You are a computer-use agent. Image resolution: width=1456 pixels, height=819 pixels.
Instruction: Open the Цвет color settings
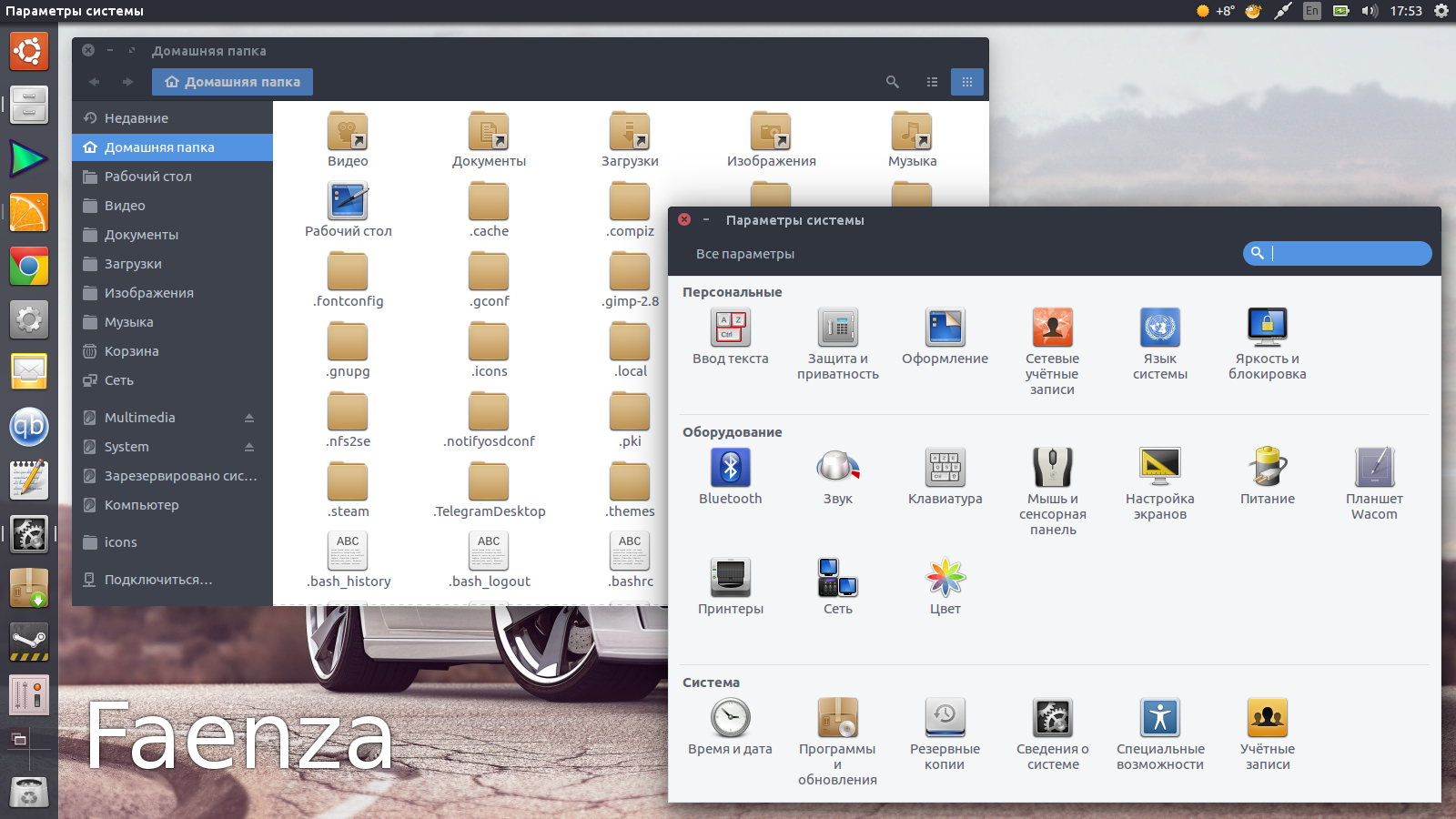(945, 578)
